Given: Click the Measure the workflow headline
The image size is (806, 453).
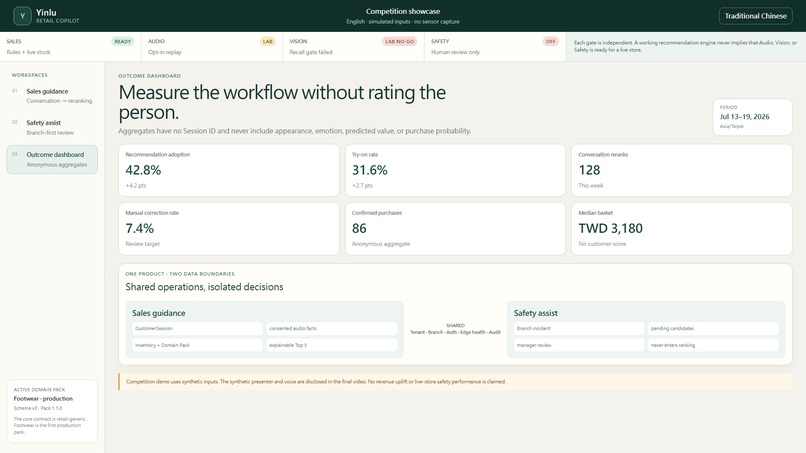Looking at the screenshot, I should 282,102.
